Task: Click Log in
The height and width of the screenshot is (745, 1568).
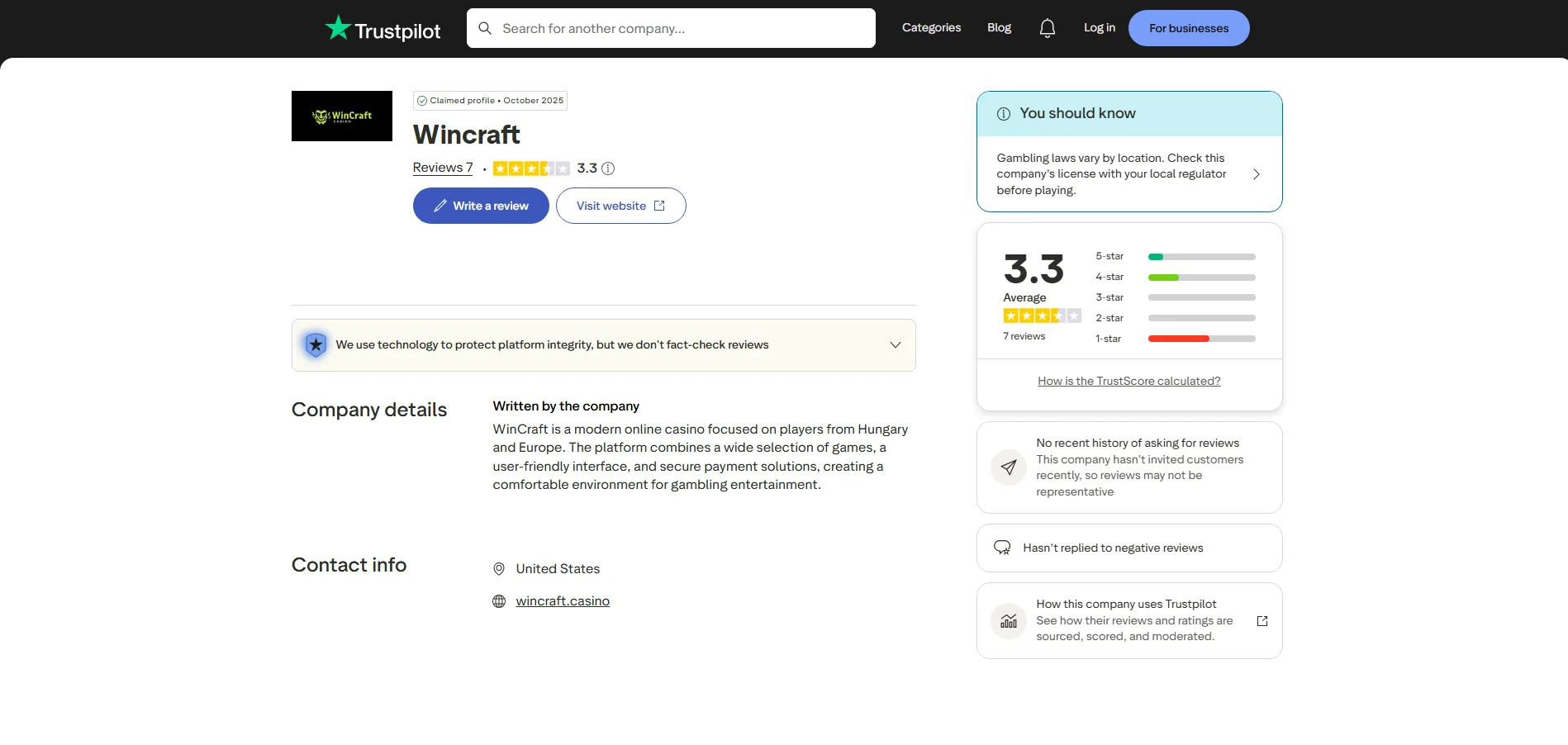Action: click(x=1100, y=27)
